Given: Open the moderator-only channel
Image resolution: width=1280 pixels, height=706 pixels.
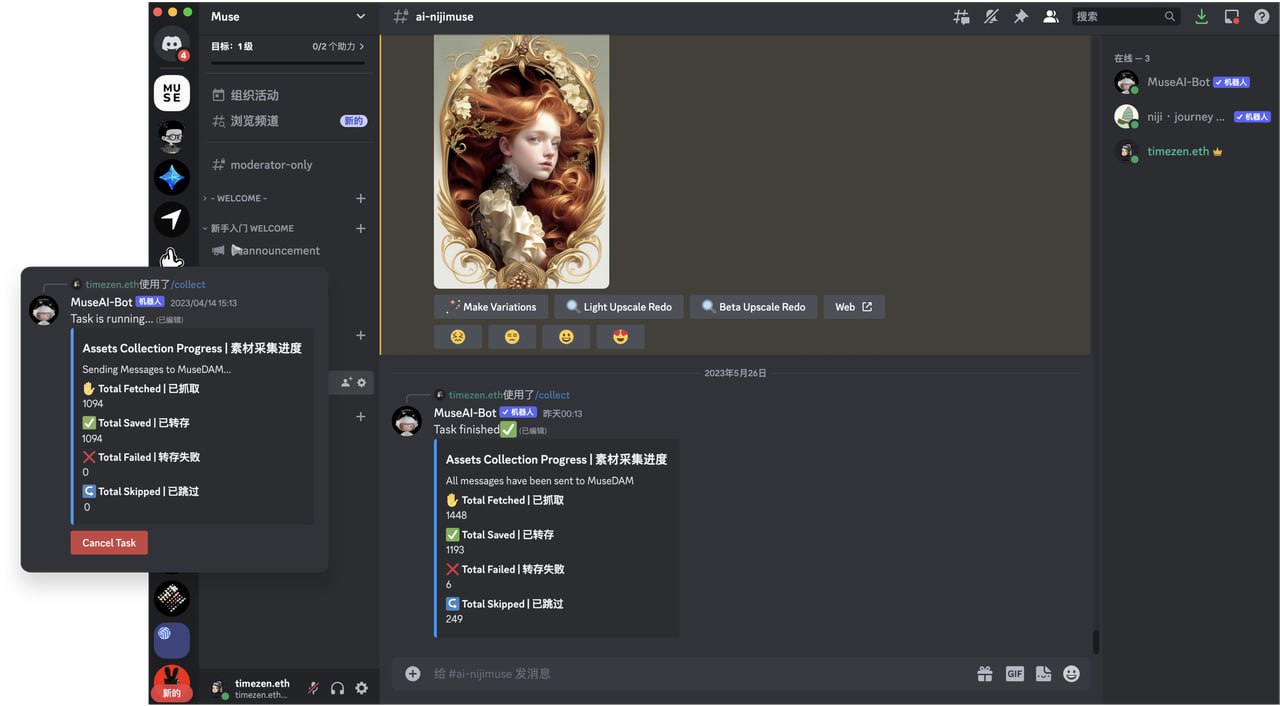Looking at the screenshot, I should [x=271, y=165].
